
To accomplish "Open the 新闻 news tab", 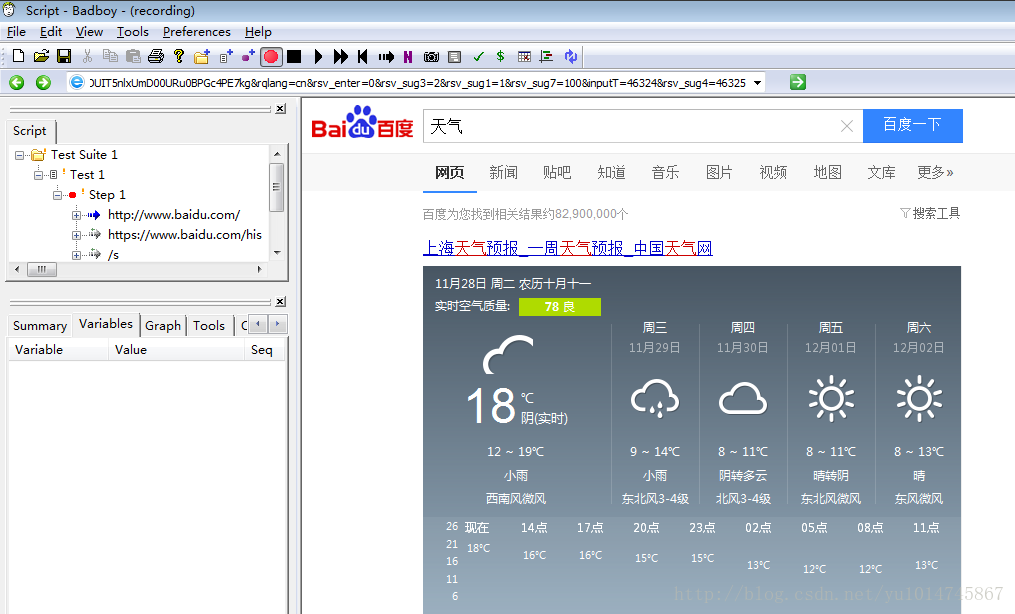I will pyautogui.click(x=504, y=172).
